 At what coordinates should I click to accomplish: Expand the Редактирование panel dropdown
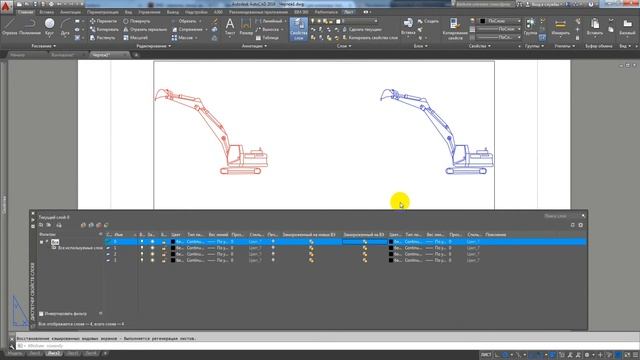pyautogui.click(x=153, y=46)
